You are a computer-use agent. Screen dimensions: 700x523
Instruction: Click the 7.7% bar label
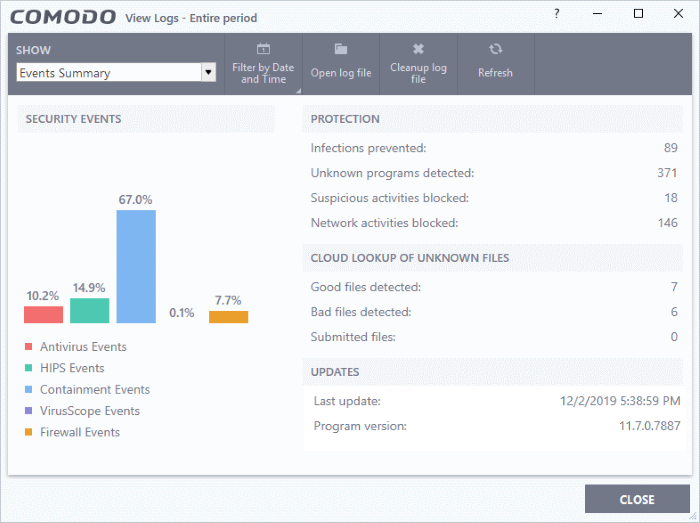coord(228,300)
